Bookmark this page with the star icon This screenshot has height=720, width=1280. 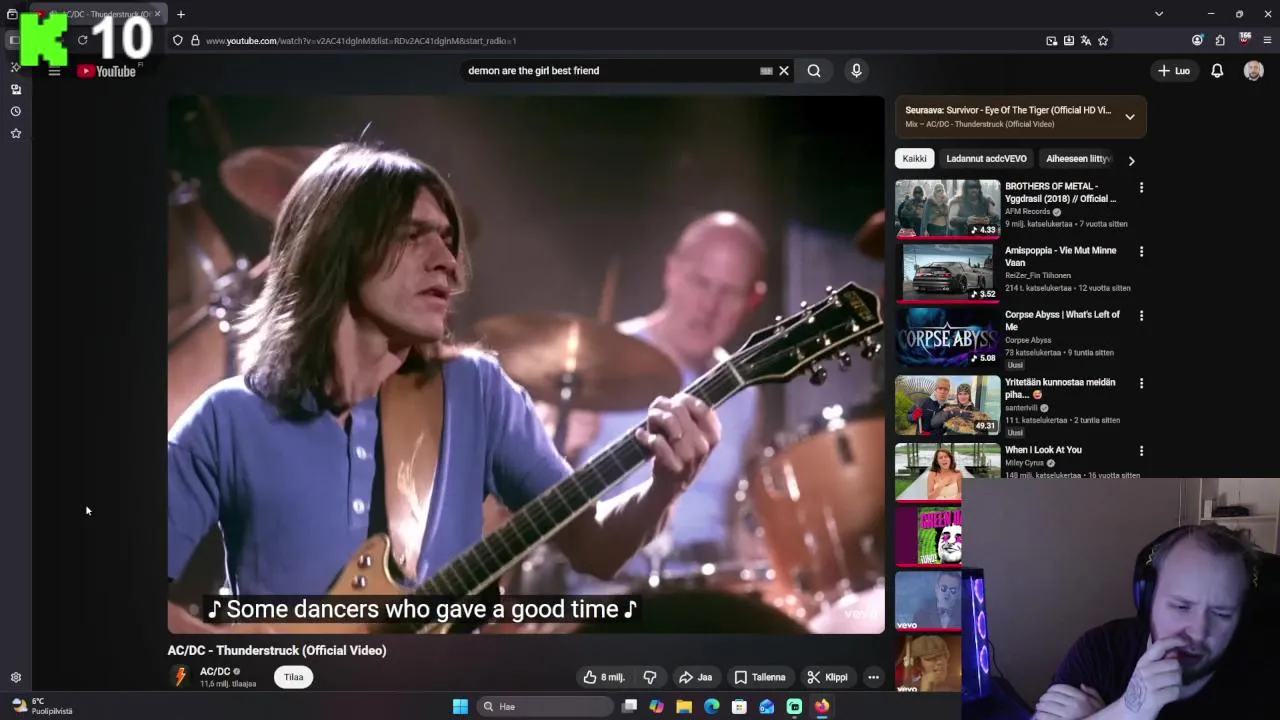point(1103,41)
